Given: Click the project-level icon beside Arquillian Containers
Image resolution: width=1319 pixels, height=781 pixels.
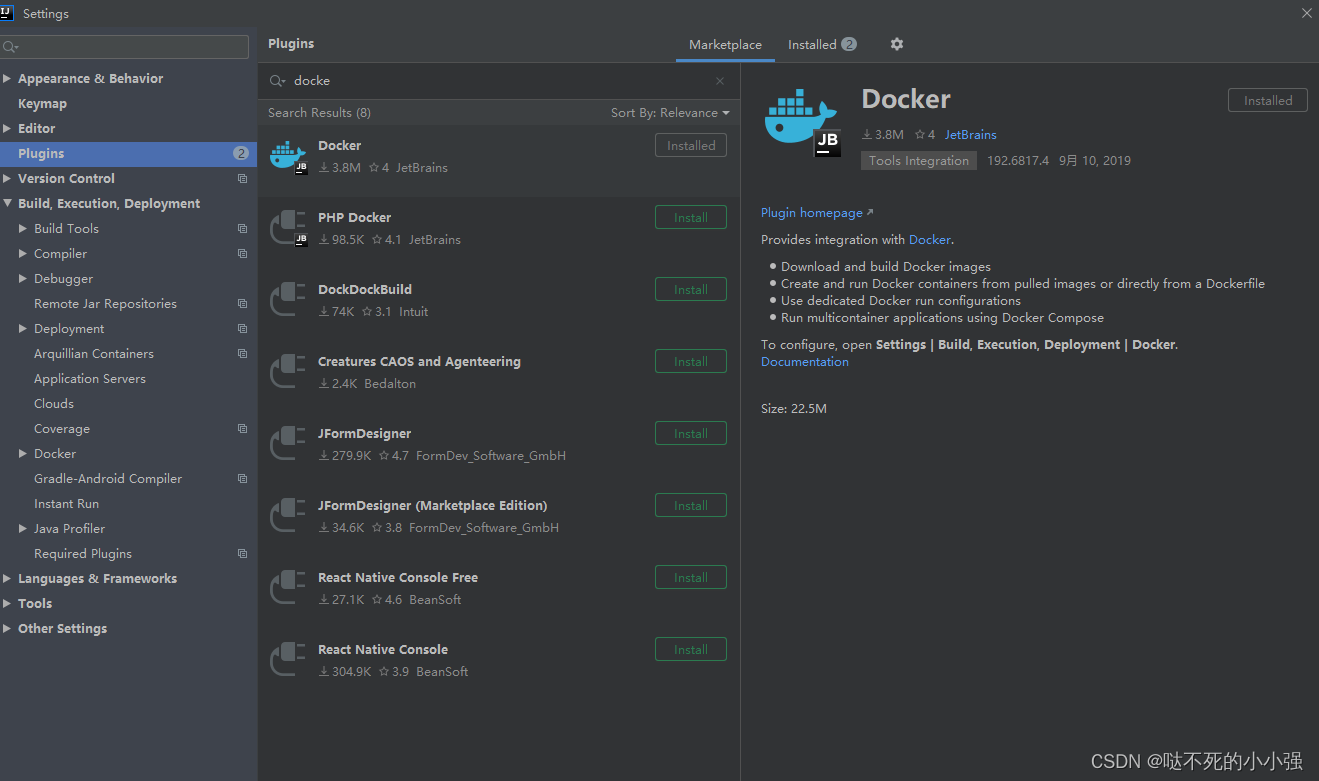Looking at the screenshot, I should coord(242,354).
